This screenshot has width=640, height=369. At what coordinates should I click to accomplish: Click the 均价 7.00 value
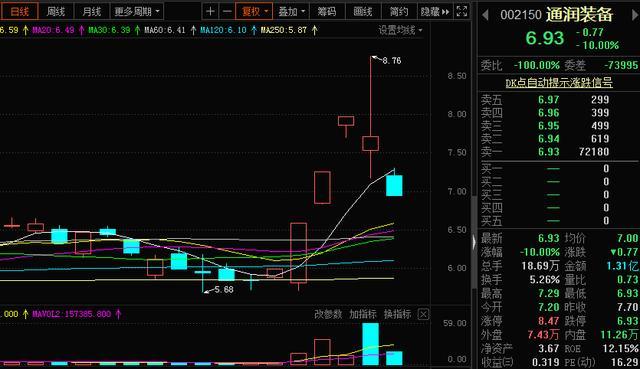pos(627,238)
